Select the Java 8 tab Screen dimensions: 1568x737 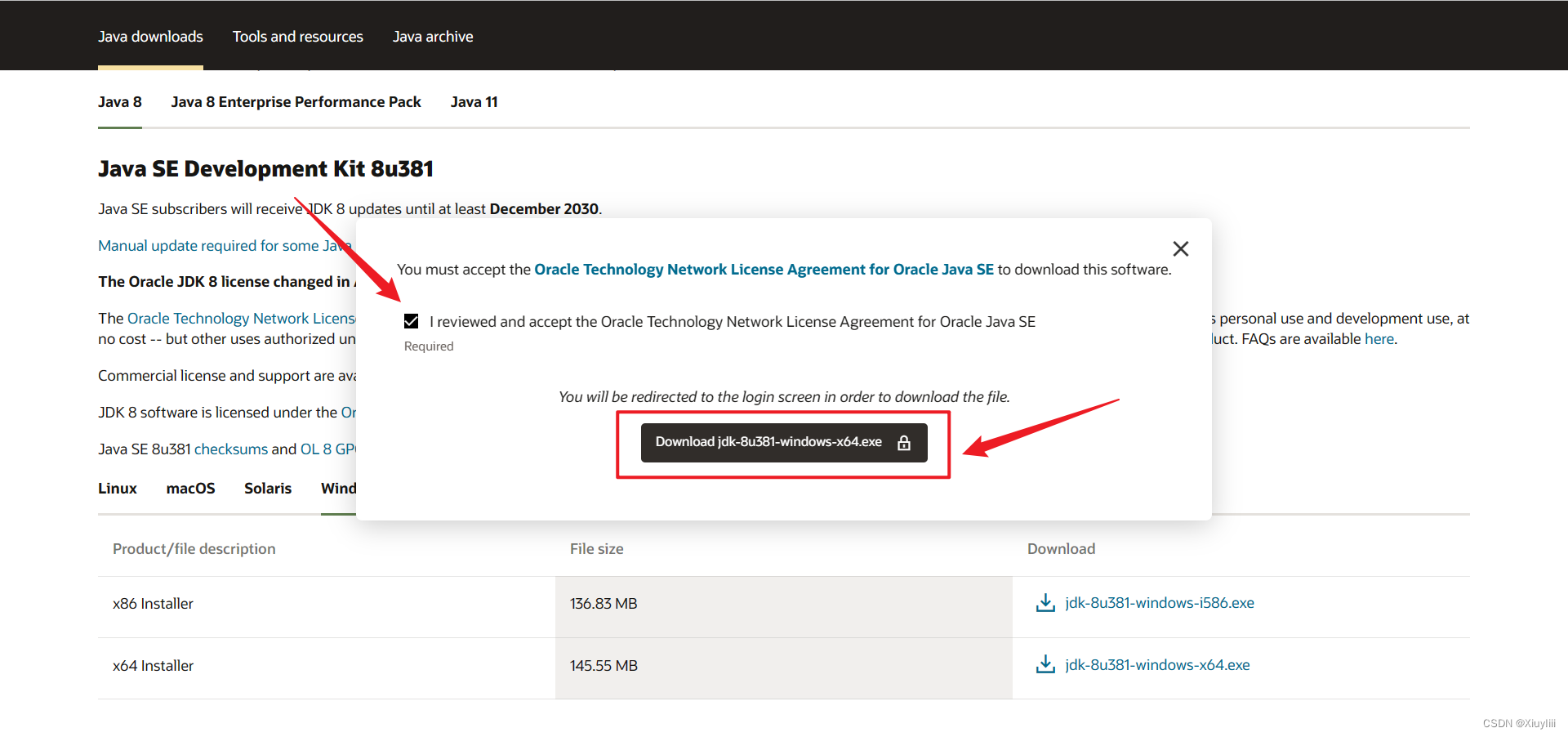pos(120,102)
